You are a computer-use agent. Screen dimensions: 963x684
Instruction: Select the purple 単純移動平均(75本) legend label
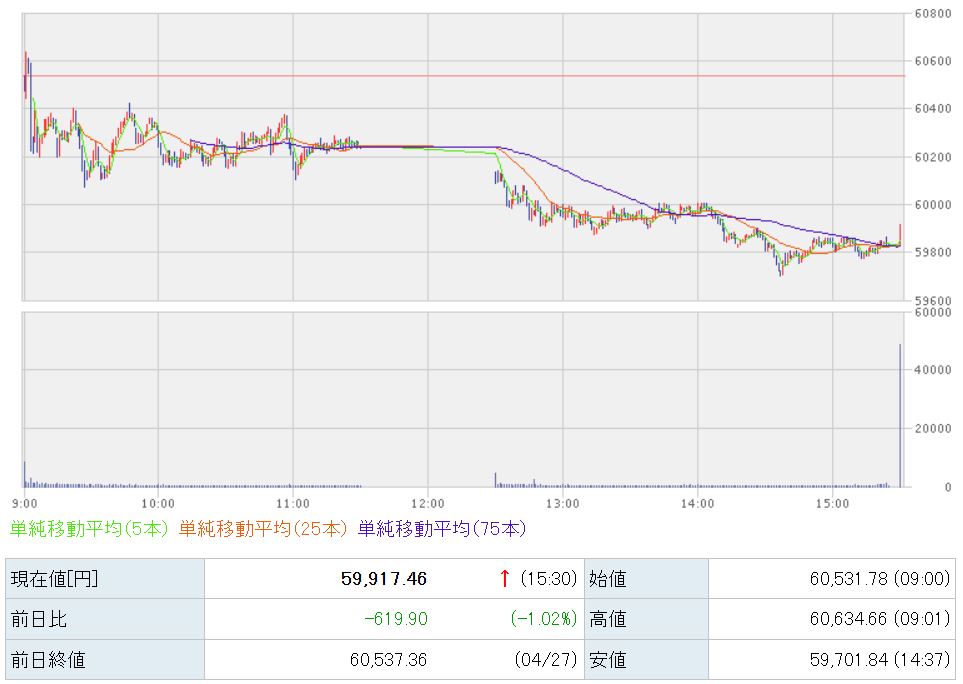441,528
